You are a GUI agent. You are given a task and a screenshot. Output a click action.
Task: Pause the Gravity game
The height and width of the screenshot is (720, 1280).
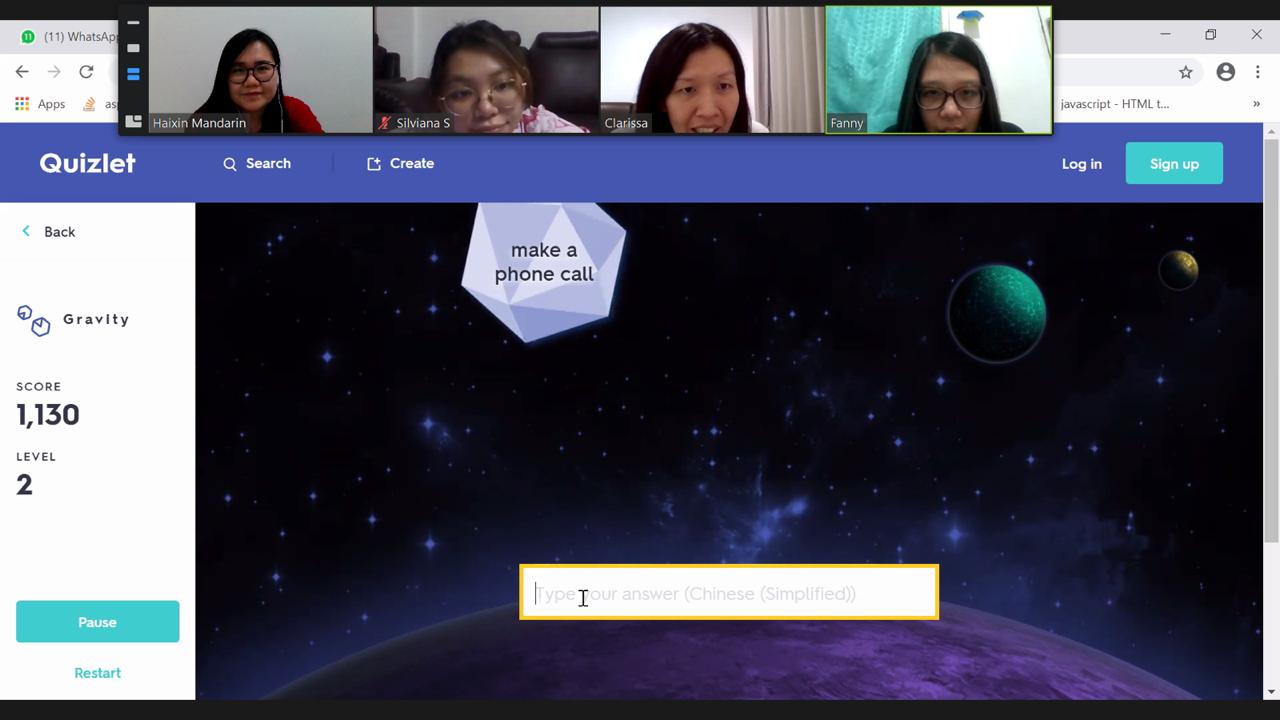point(97,622)
